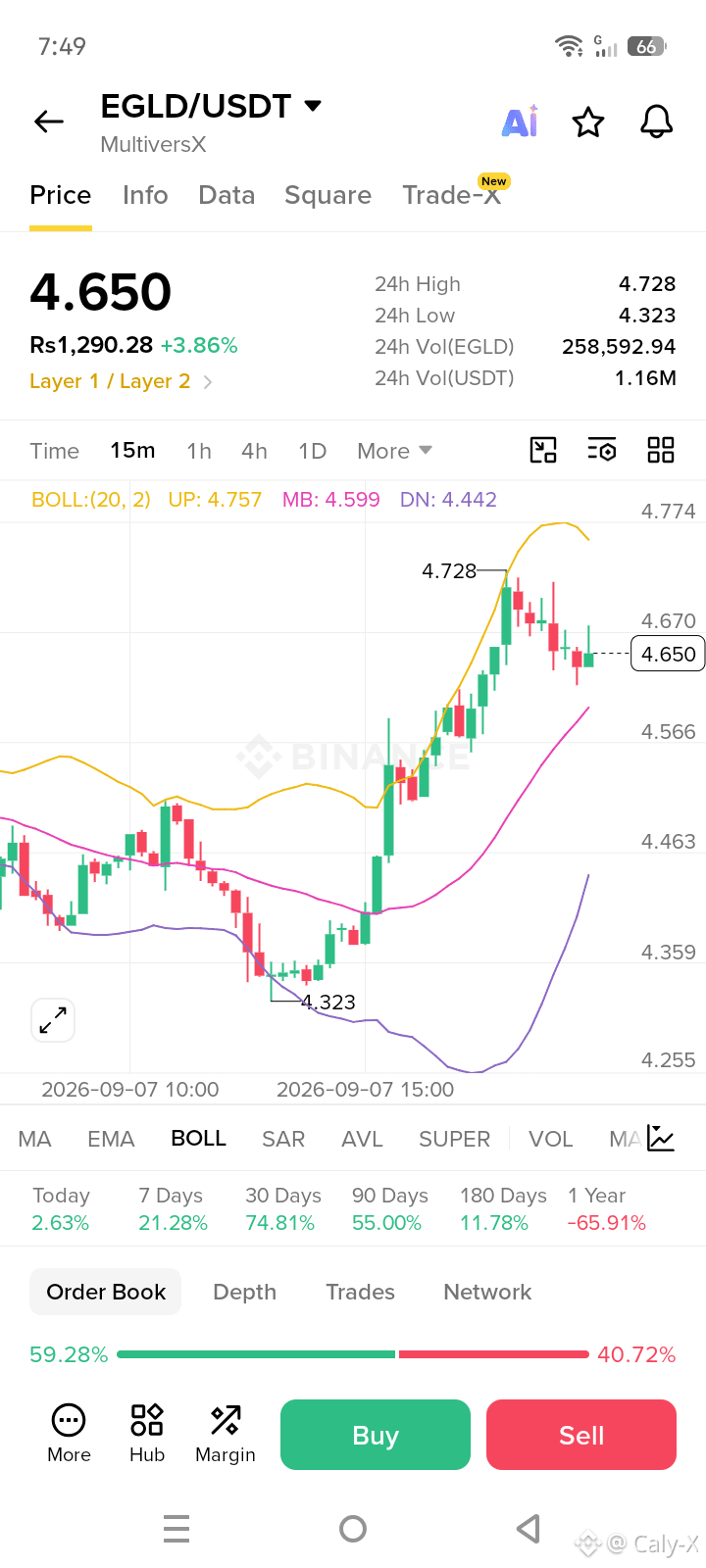Image resolution: width=706 pixels, height=1568 pixels.
Task: Open the AI assistant icon
Action: tap(520, 121)
